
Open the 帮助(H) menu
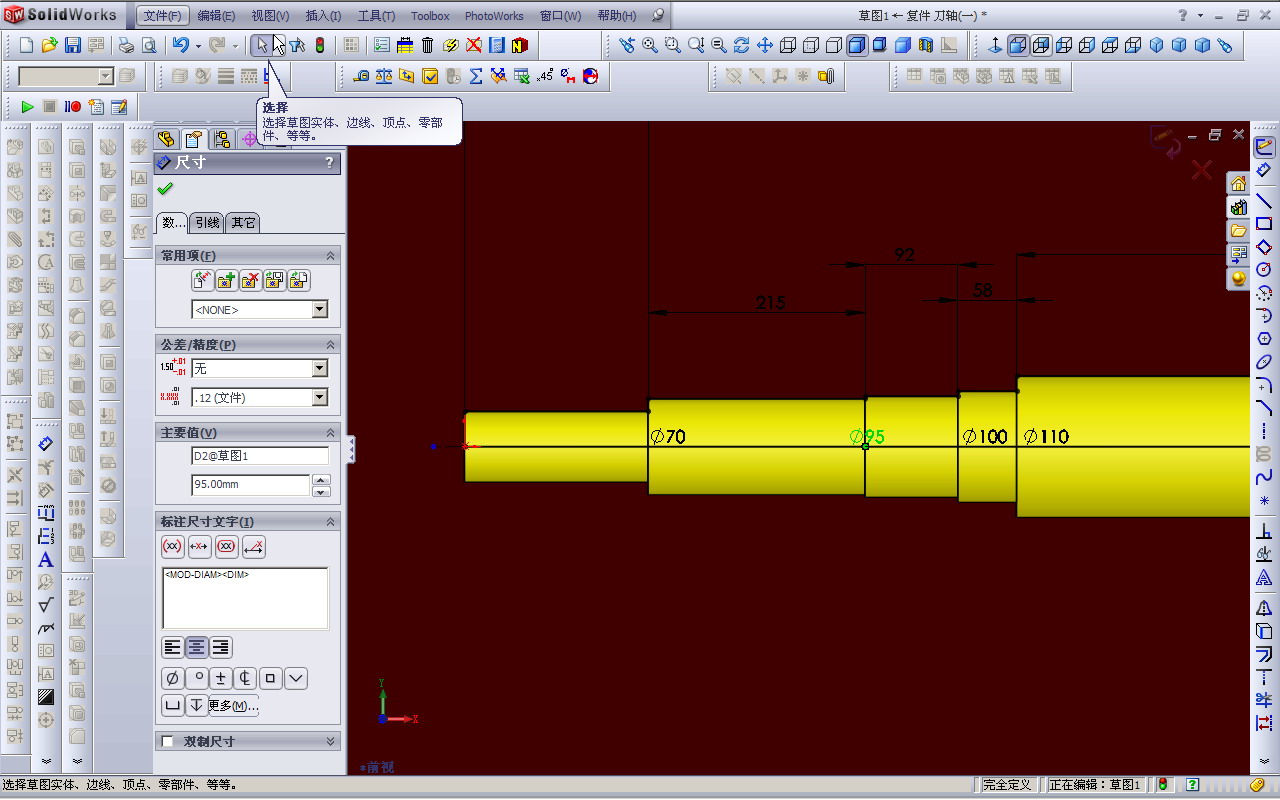616,16
